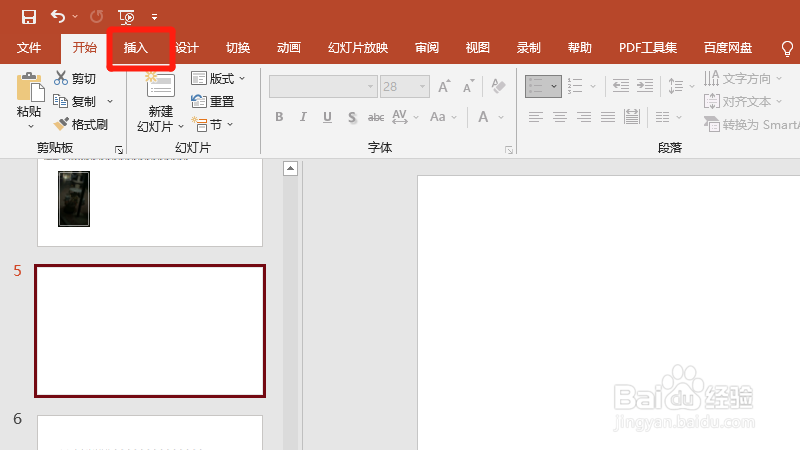Screen dimensions: 800x450
Task: Open the 版式 layout dropdown
Action: 218,79
